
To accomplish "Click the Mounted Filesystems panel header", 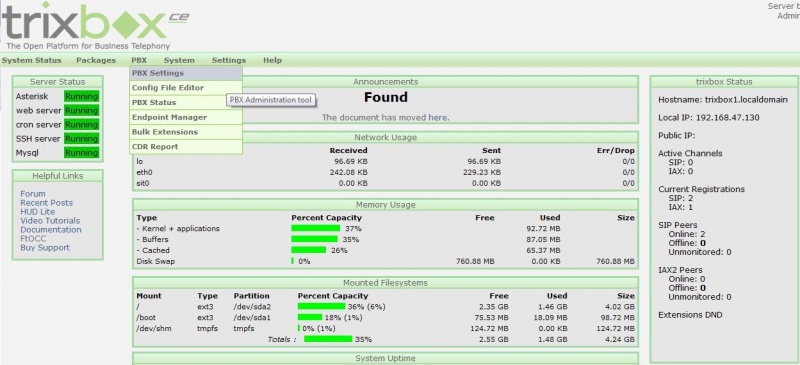I will click(x=386, y=283).
